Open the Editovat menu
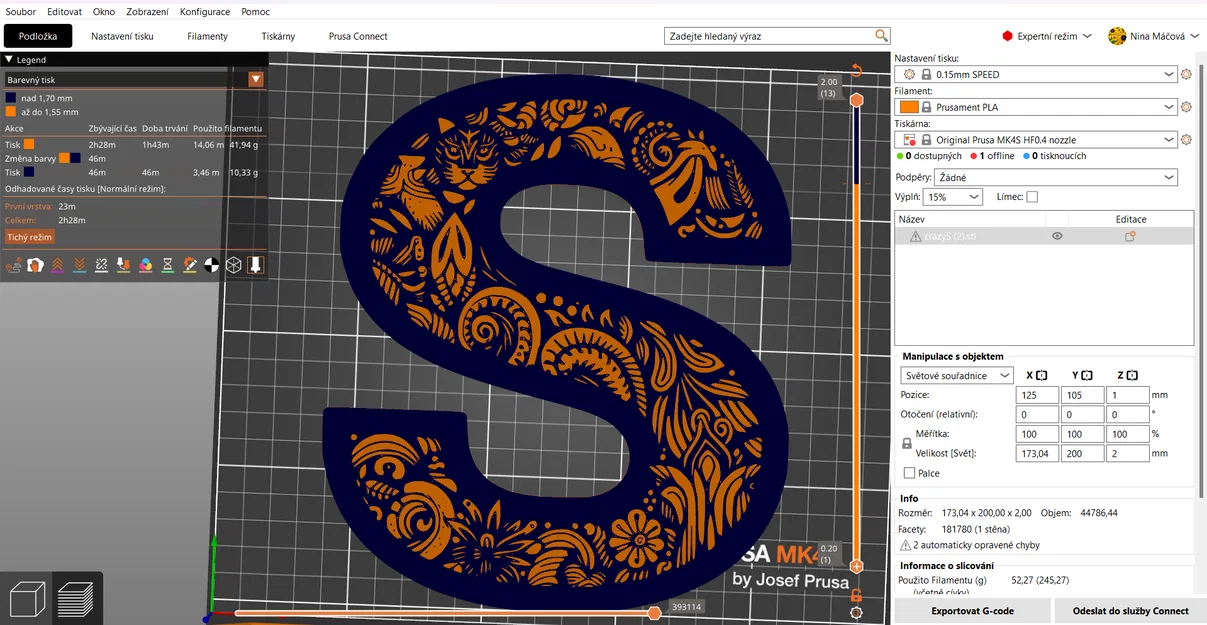1207x625 pixels. pos(64,12)
